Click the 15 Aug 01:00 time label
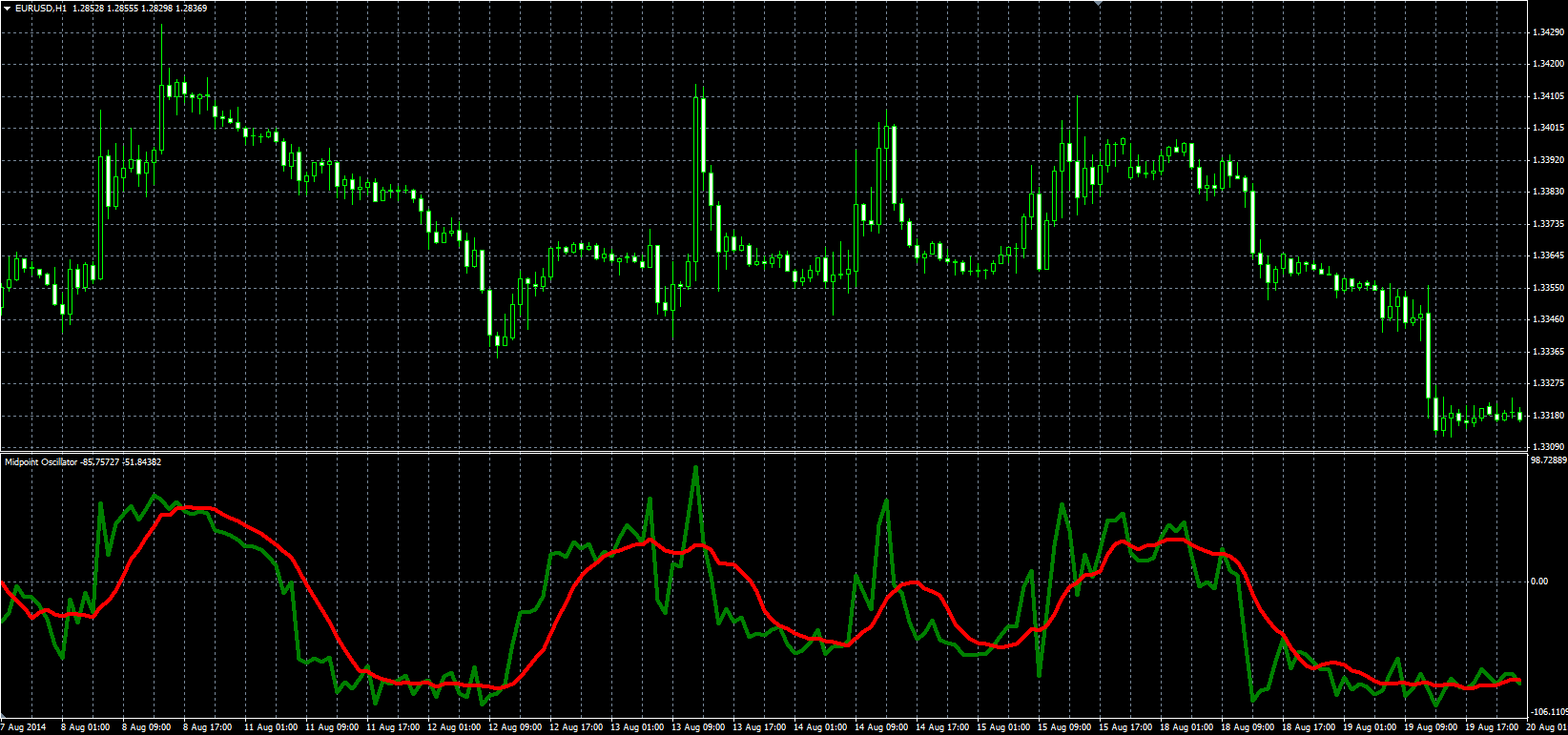Image resolution: width=1568 pixels, height=735 pixels. 1003,727
